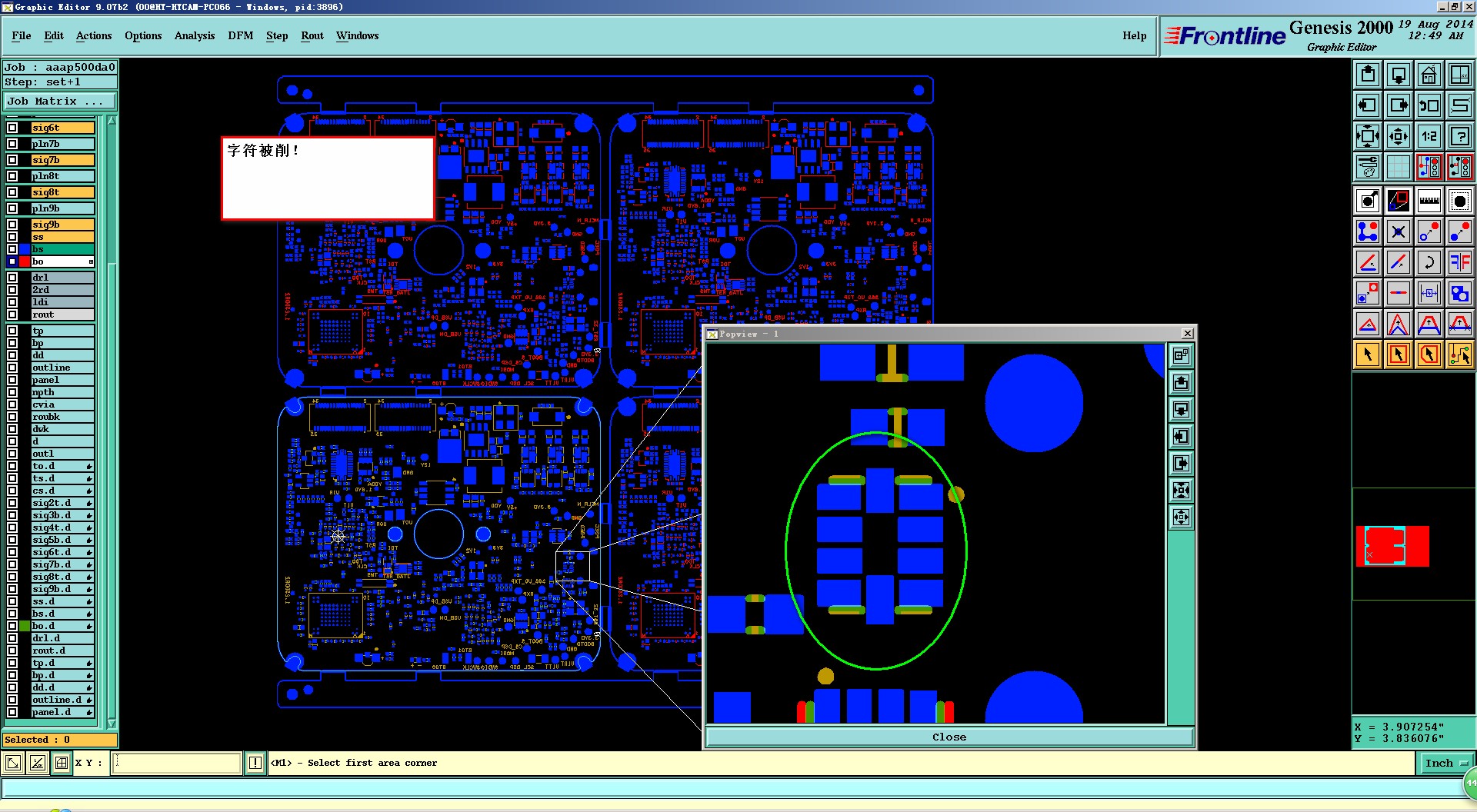Click the blue color swatch on bs layer
The width and height of the screenshot is (1477, 812).
coord(25,249)
